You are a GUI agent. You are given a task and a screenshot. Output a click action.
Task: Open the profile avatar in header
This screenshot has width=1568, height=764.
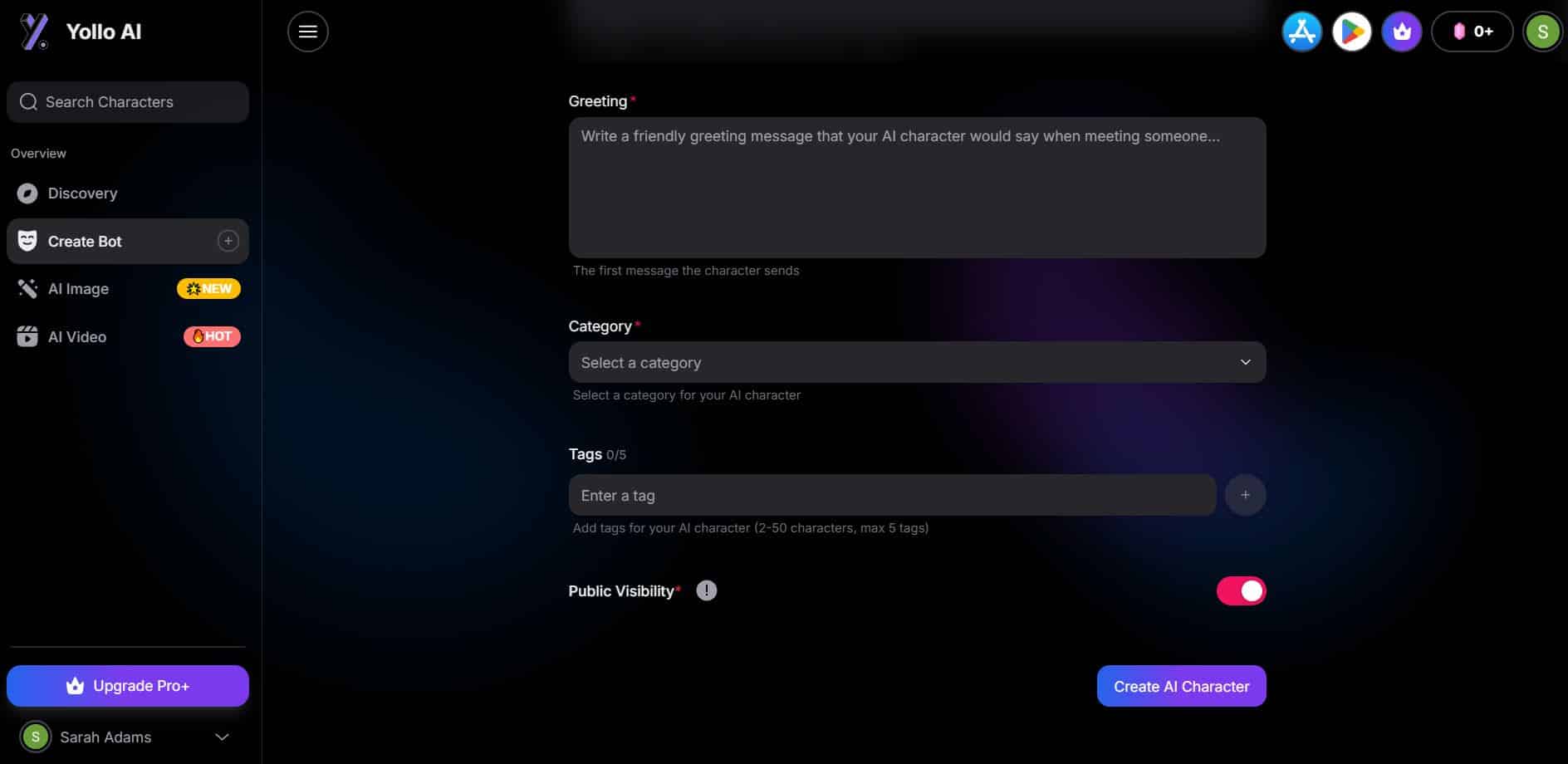point(1542,32)
